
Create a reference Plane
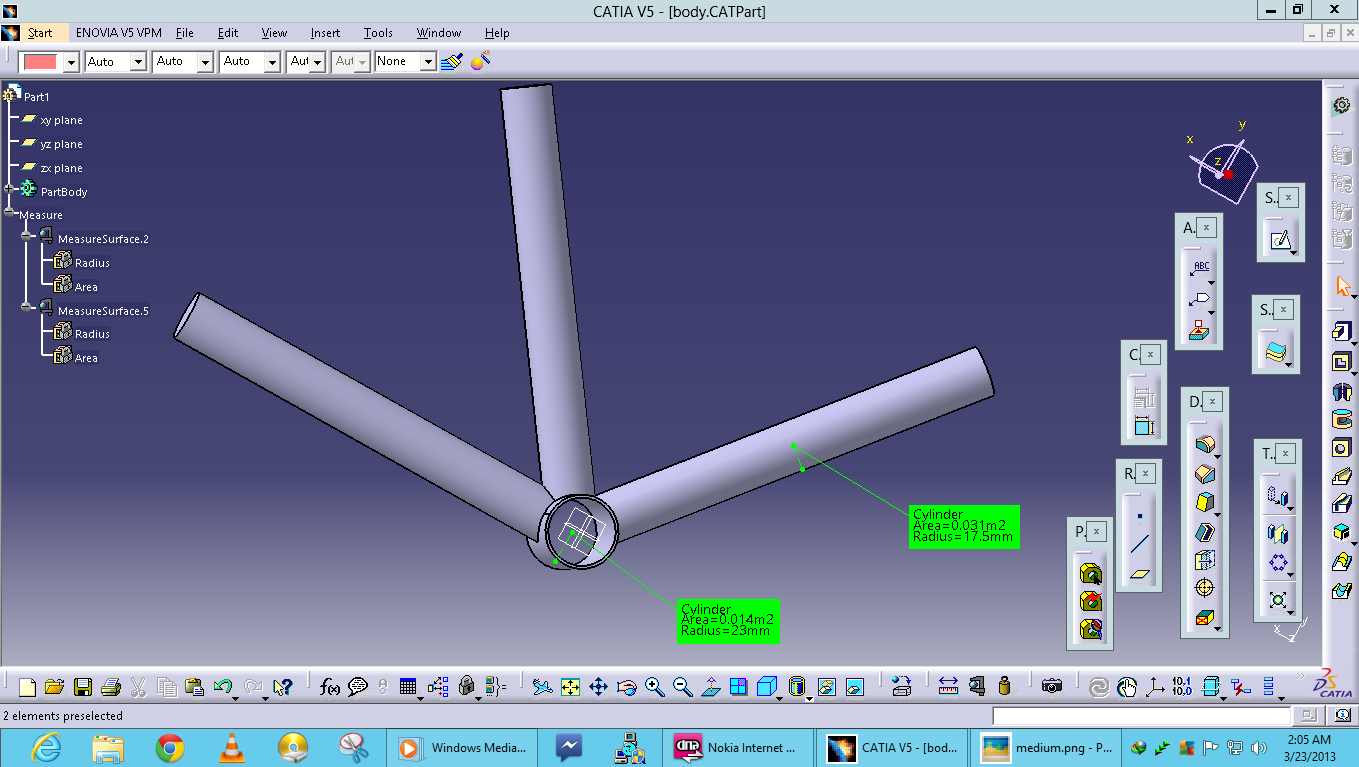pos(1140,574)
